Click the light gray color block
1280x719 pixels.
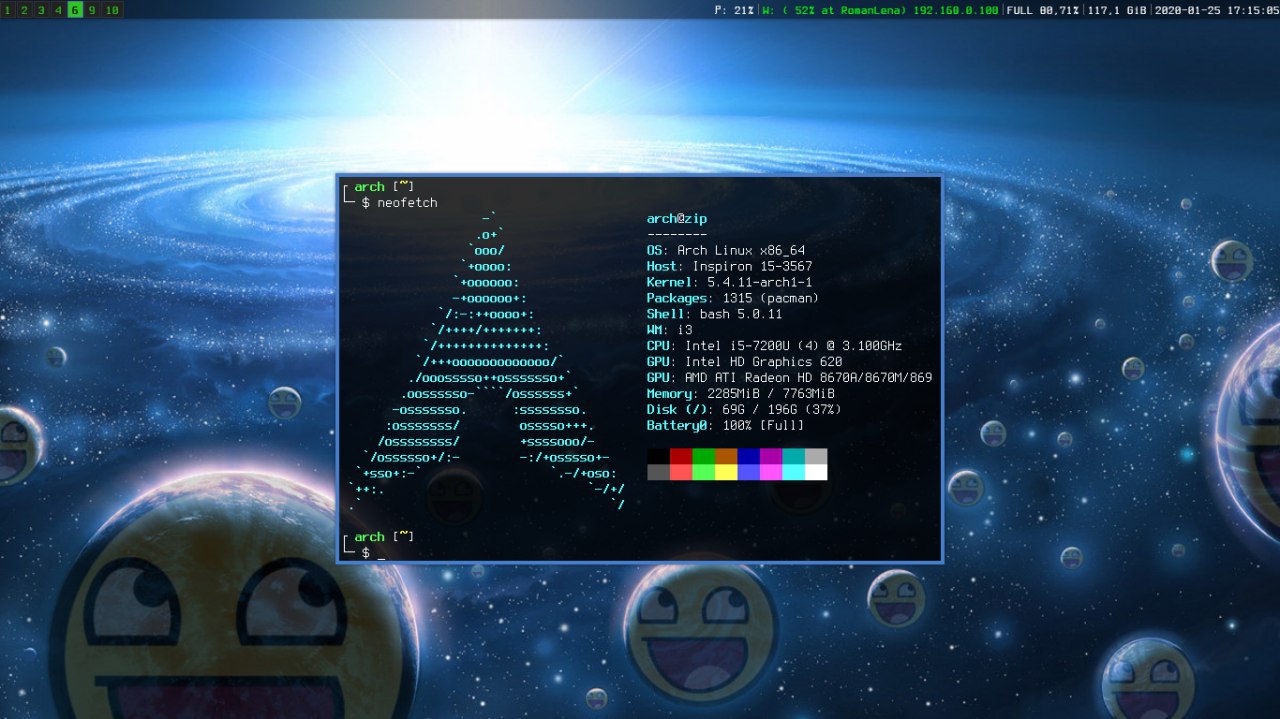pos(816,456)
